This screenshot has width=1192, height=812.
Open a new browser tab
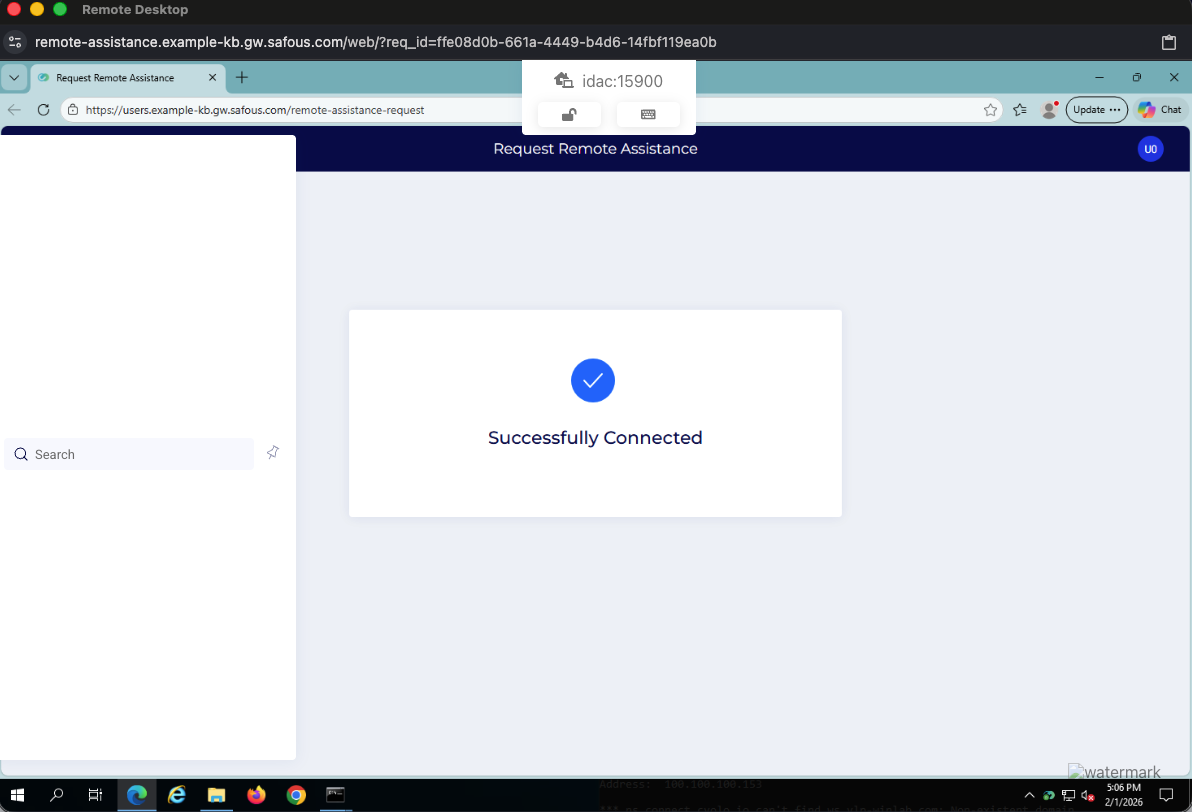point(242,78)
